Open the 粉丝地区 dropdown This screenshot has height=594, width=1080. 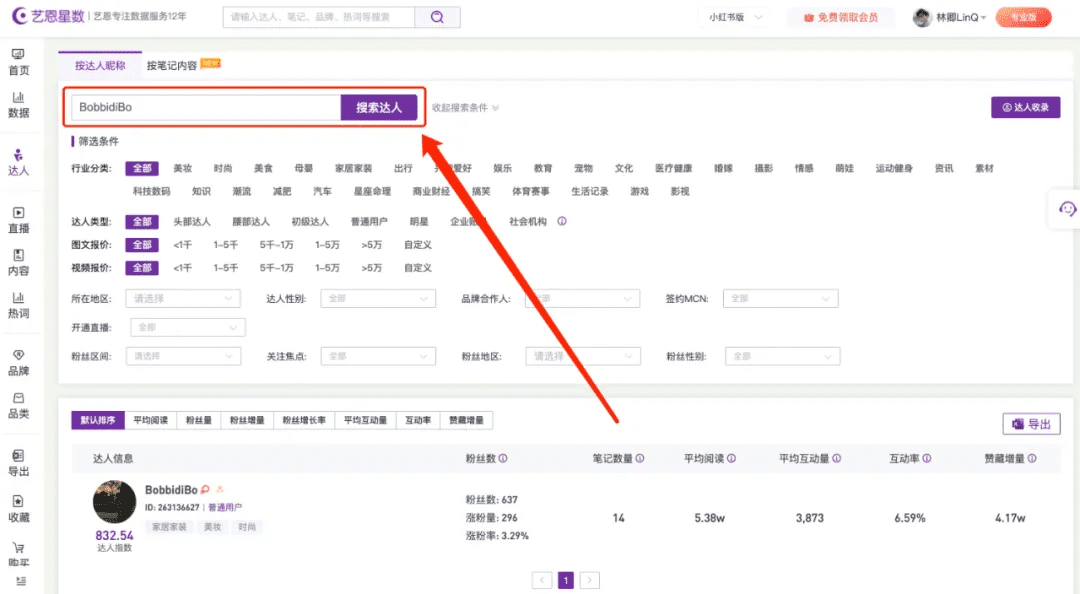583,356
